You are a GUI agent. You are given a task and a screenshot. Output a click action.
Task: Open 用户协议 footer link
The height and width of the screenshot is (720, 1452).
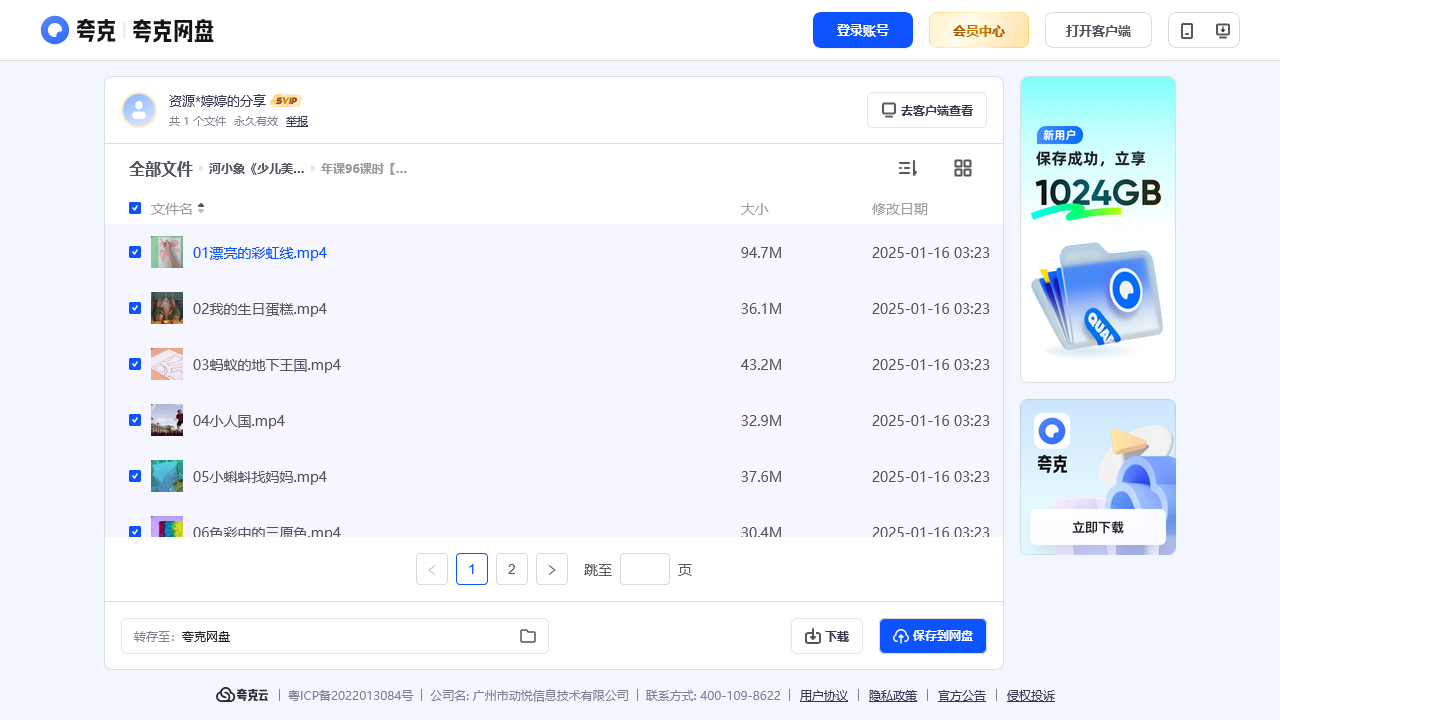(824, 695)
